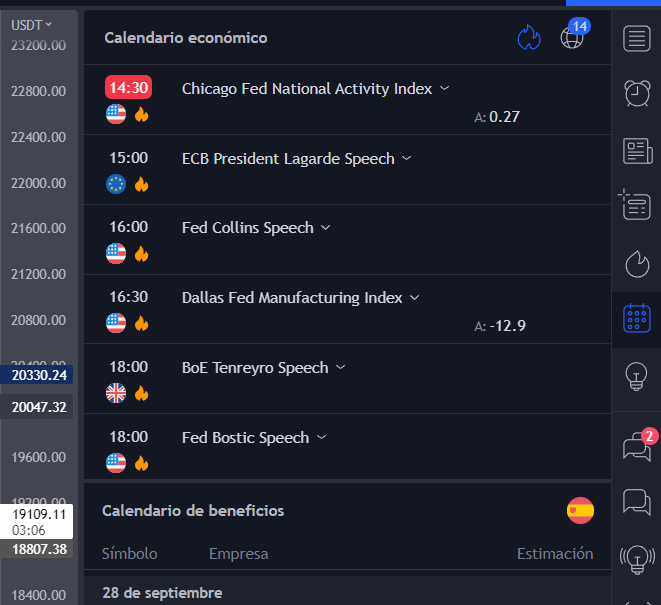Screen dimensions: 661x605
Task: Click flame importance icon for Fed Bostic Speech
Action: click(x=142, y=463)
